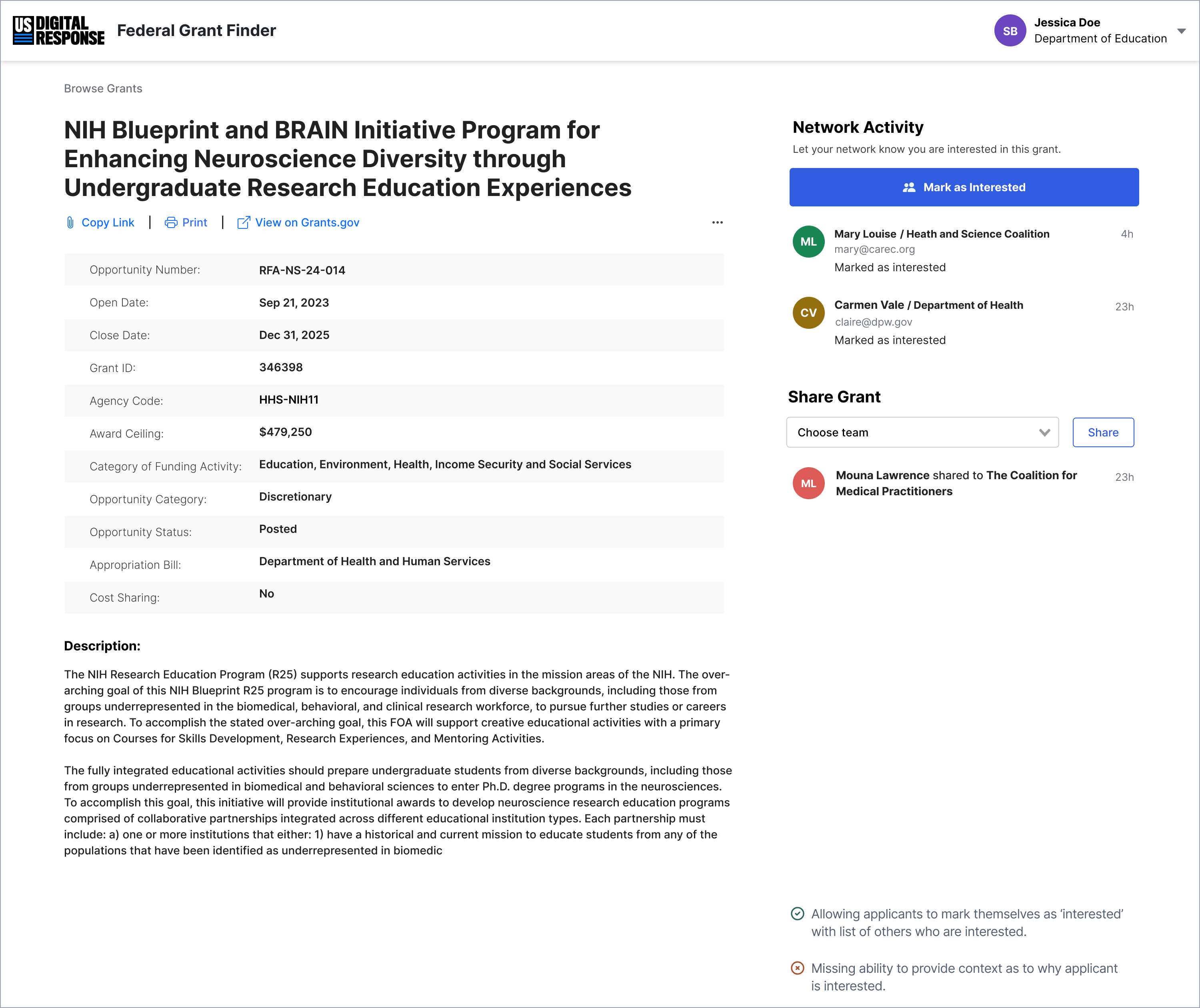Click the Cost Sharing value No
Screen dimensions: 1200x1008
point(267,594)
